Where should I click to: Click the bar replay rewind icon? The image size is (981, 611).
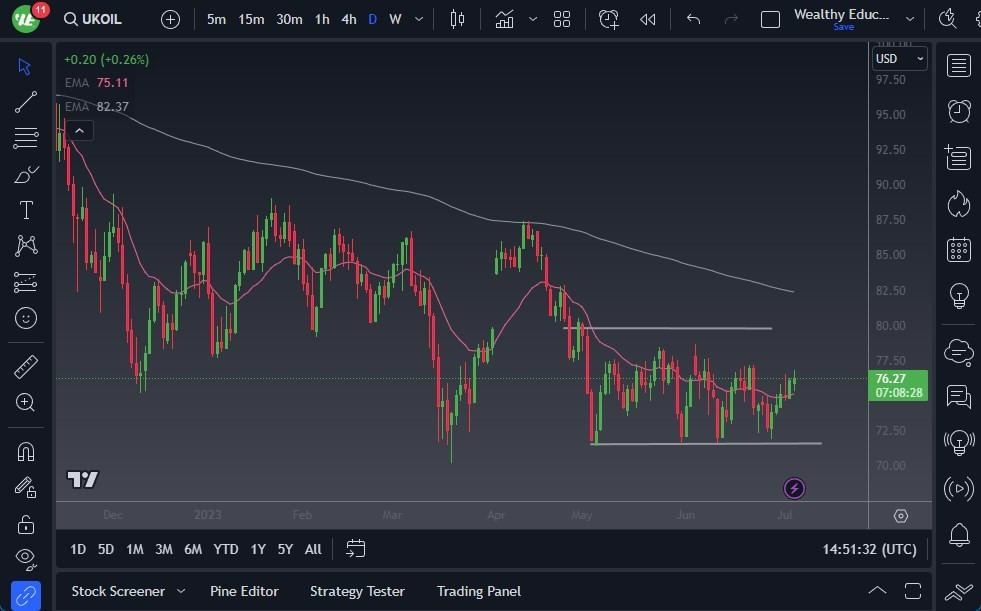pos(648,19)
